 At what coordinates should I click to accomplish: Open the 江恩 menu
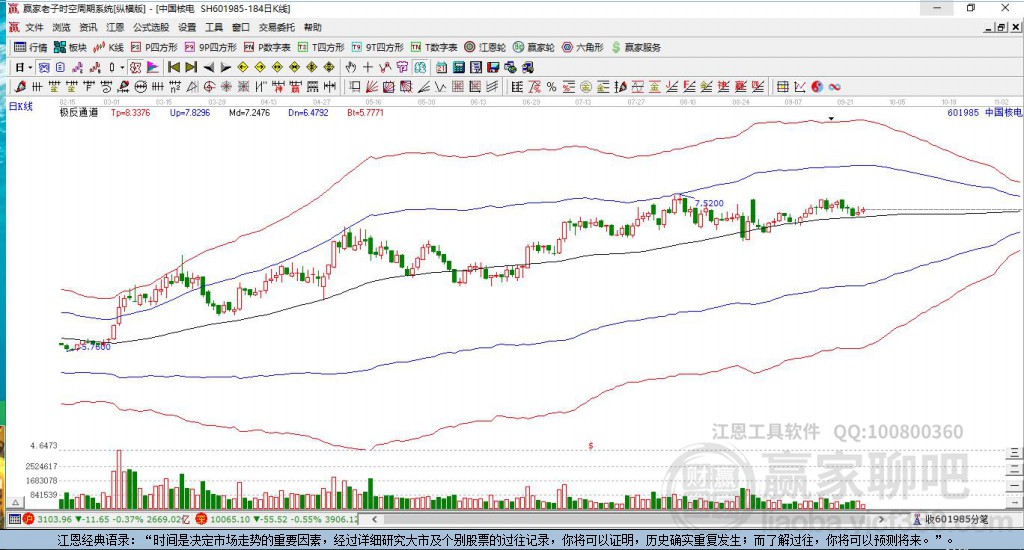(115, 27)
